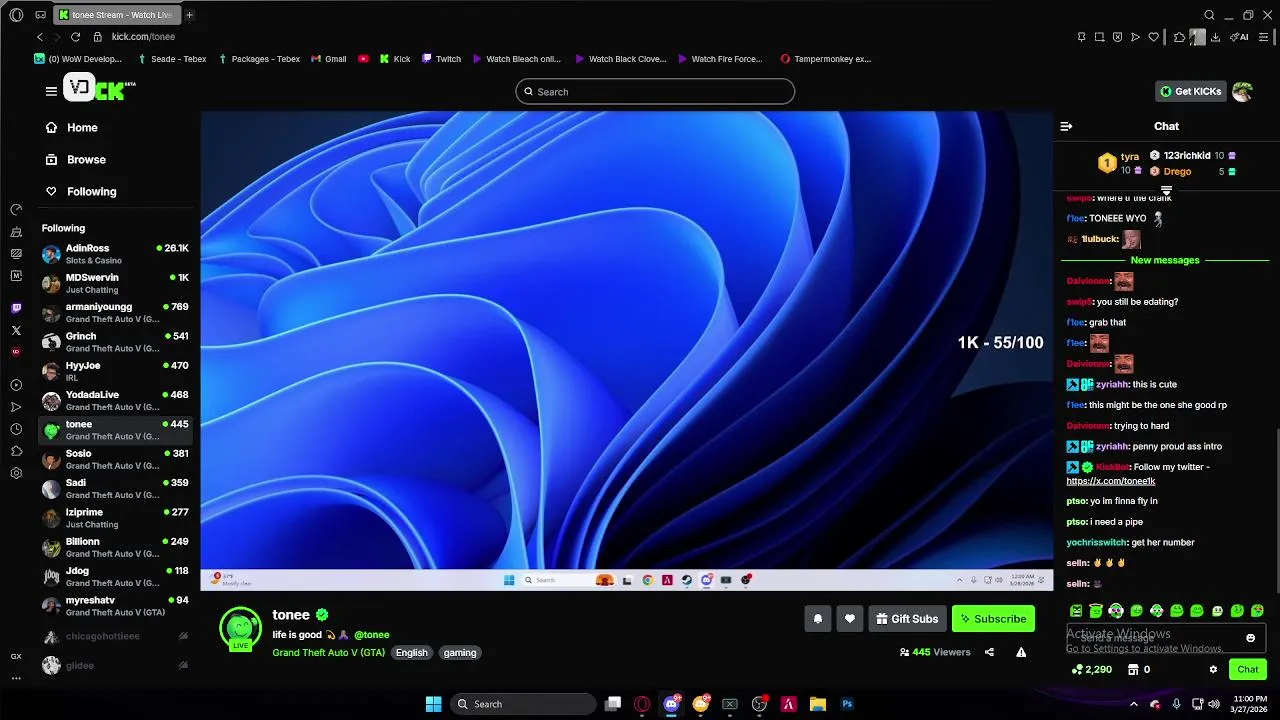This screenshot has width=1280, height=720.
Task: Report the stream warning icon
Action: pyautogui.click(x=1021, y=652)
